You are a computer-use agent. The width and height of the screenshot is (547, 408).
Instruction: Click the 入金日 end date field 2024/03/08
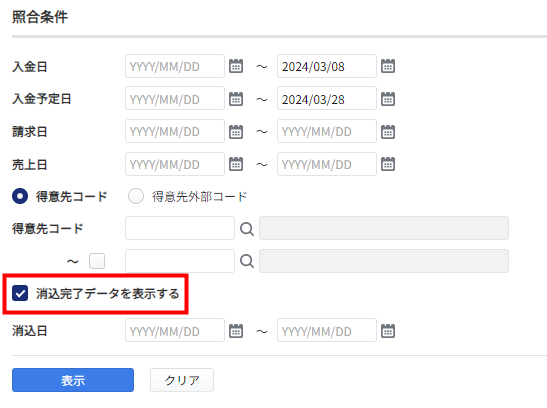(x=327, y=66)
